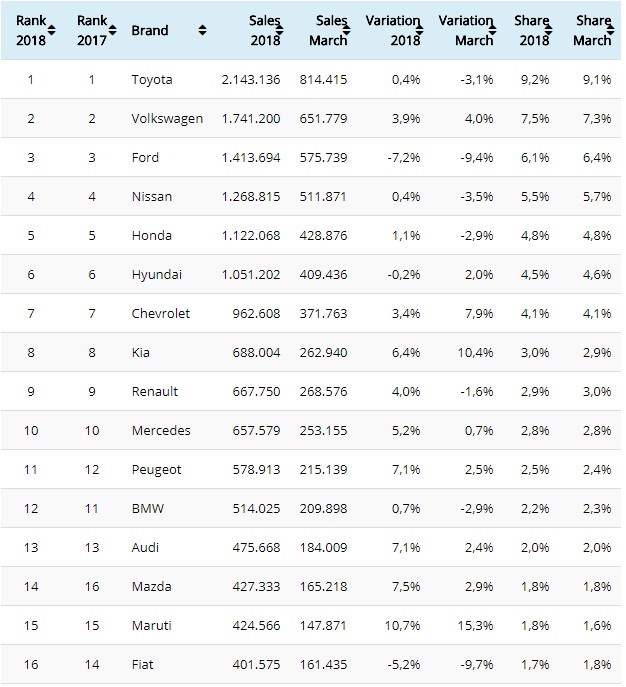This screenshot has width=626, height=687.
Task: Select Fiat's -9,7% Variation March cell
Action: click(x=475, y=665)
